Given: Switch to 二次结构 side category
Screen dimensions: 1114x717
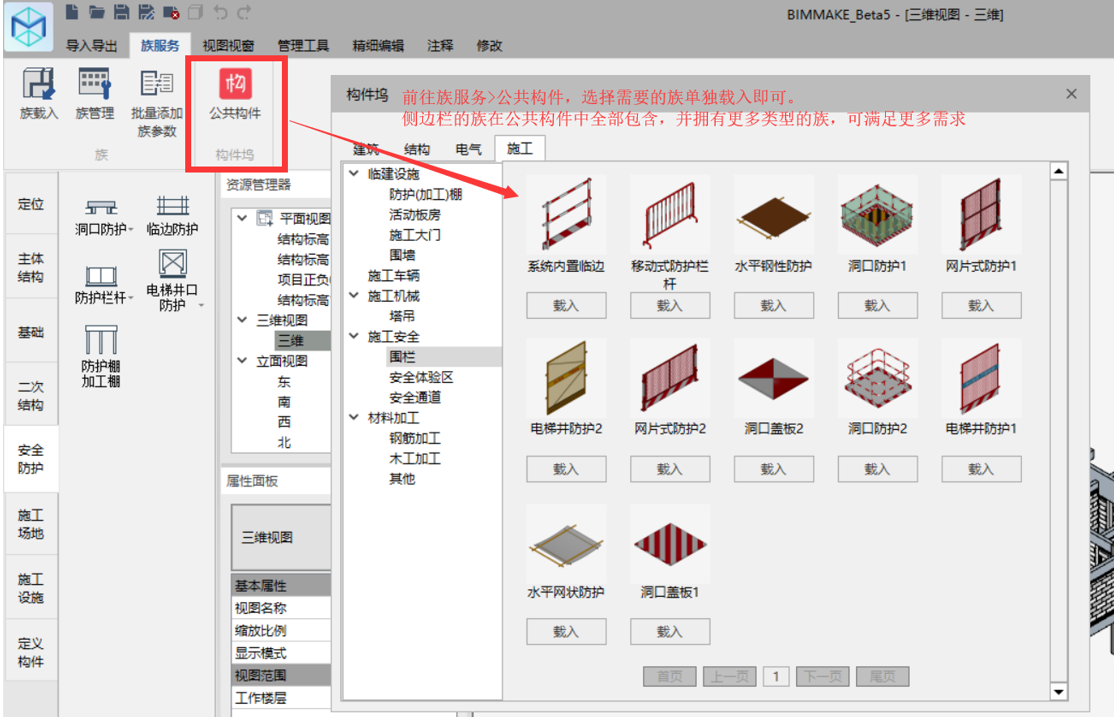Looking at the screenshot, I should point(31,395).
